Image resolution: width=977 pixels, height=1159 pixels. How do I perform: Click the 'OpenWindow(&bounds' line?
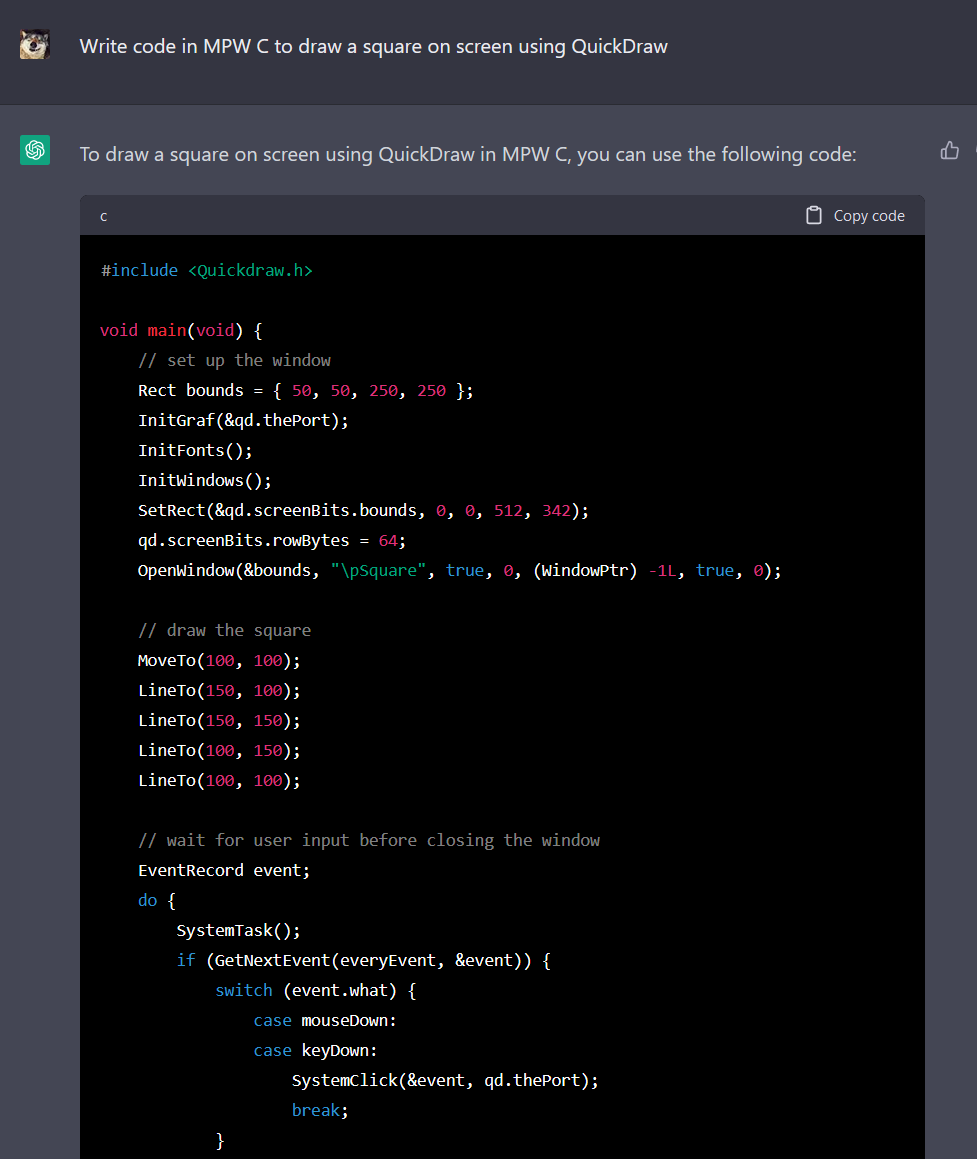pyautogui.click(x=460, y=571)
